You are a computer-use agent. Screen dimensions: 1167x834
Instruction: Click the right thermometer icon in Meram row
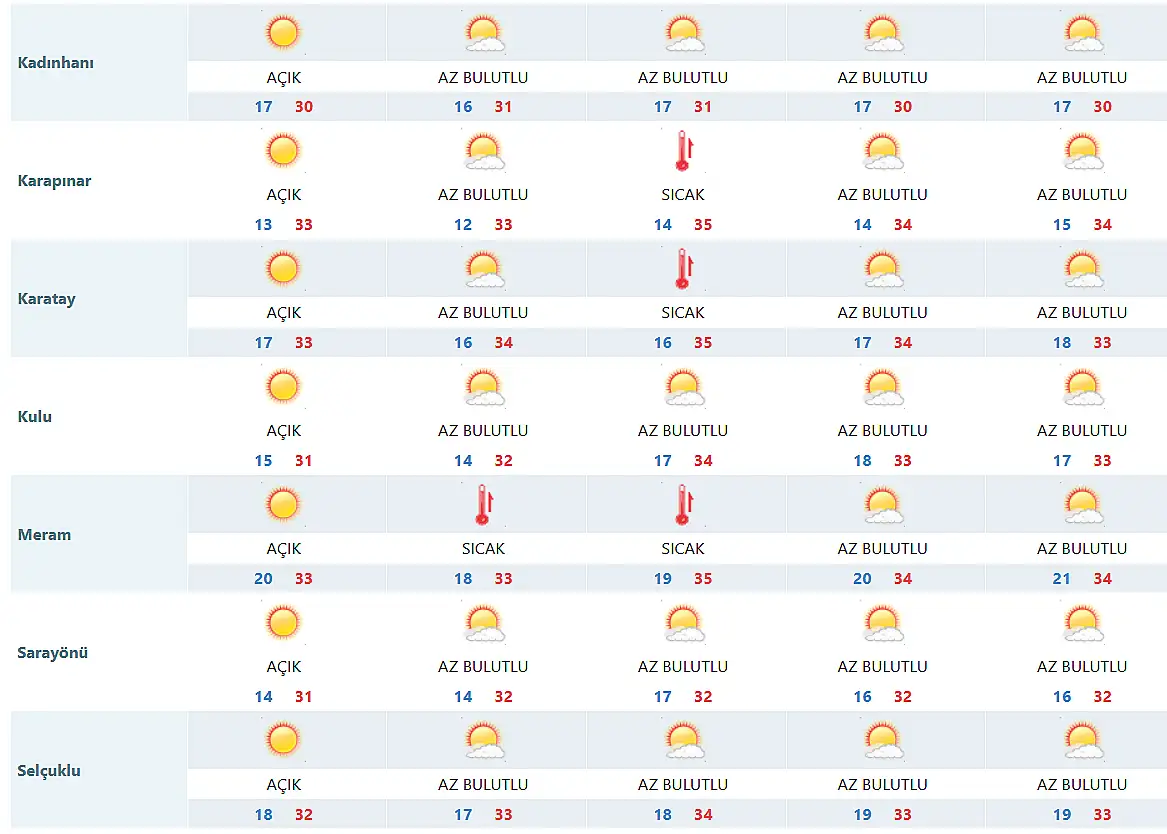click(x=683, y=505)
